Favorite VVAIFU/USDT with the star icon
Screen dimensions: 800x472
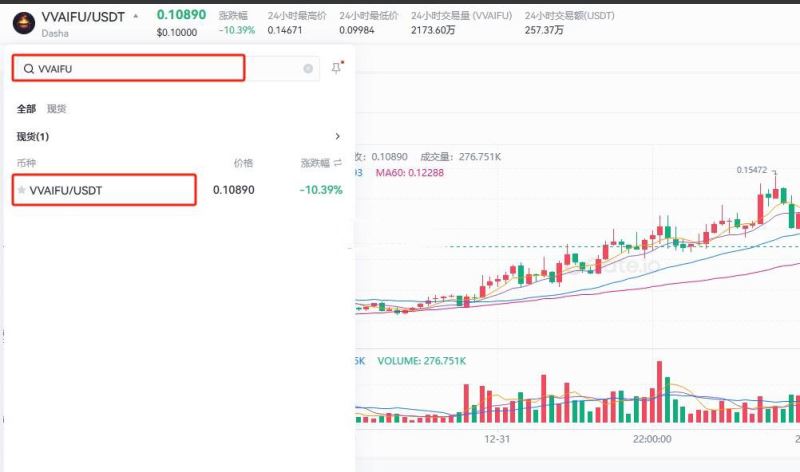[x=22, y=190]
